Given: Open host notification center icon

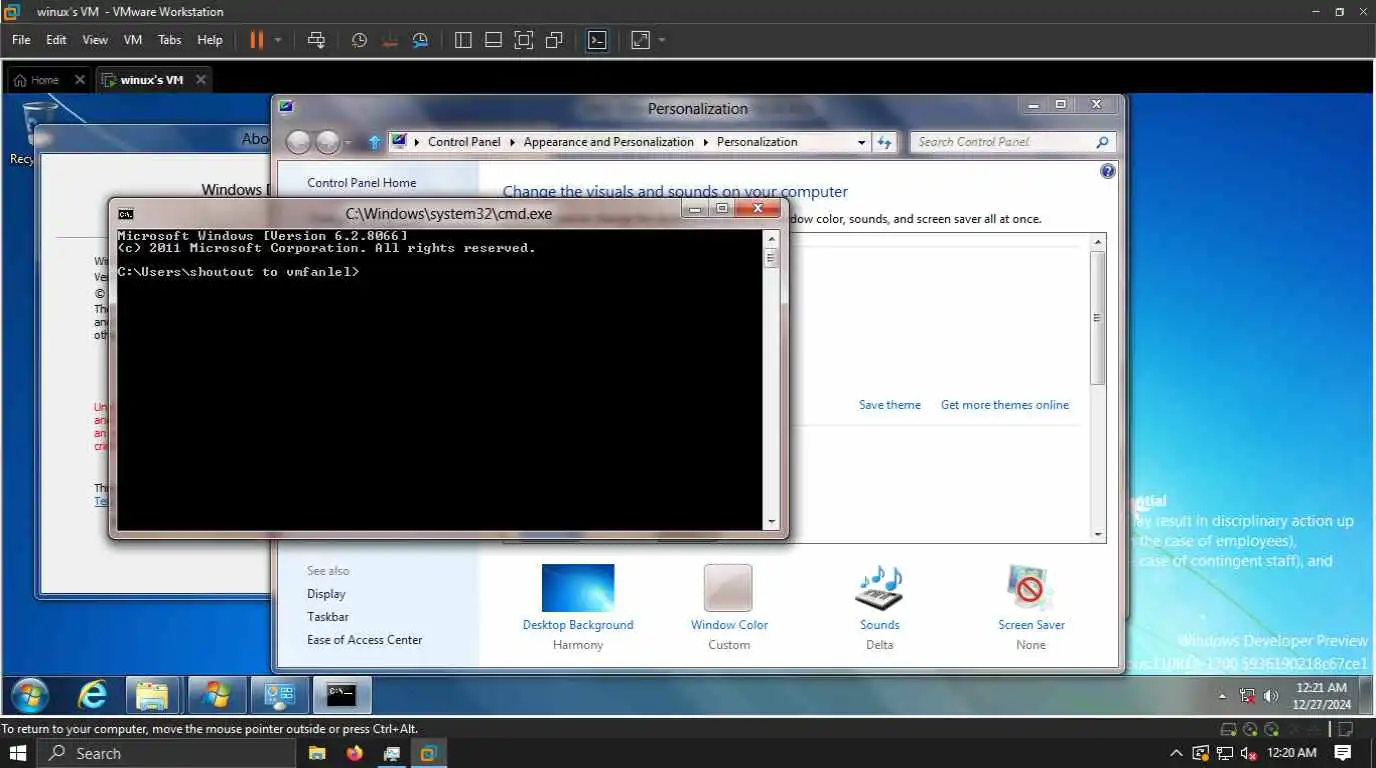Looking at the screenshot, I should pos(1343,753).
